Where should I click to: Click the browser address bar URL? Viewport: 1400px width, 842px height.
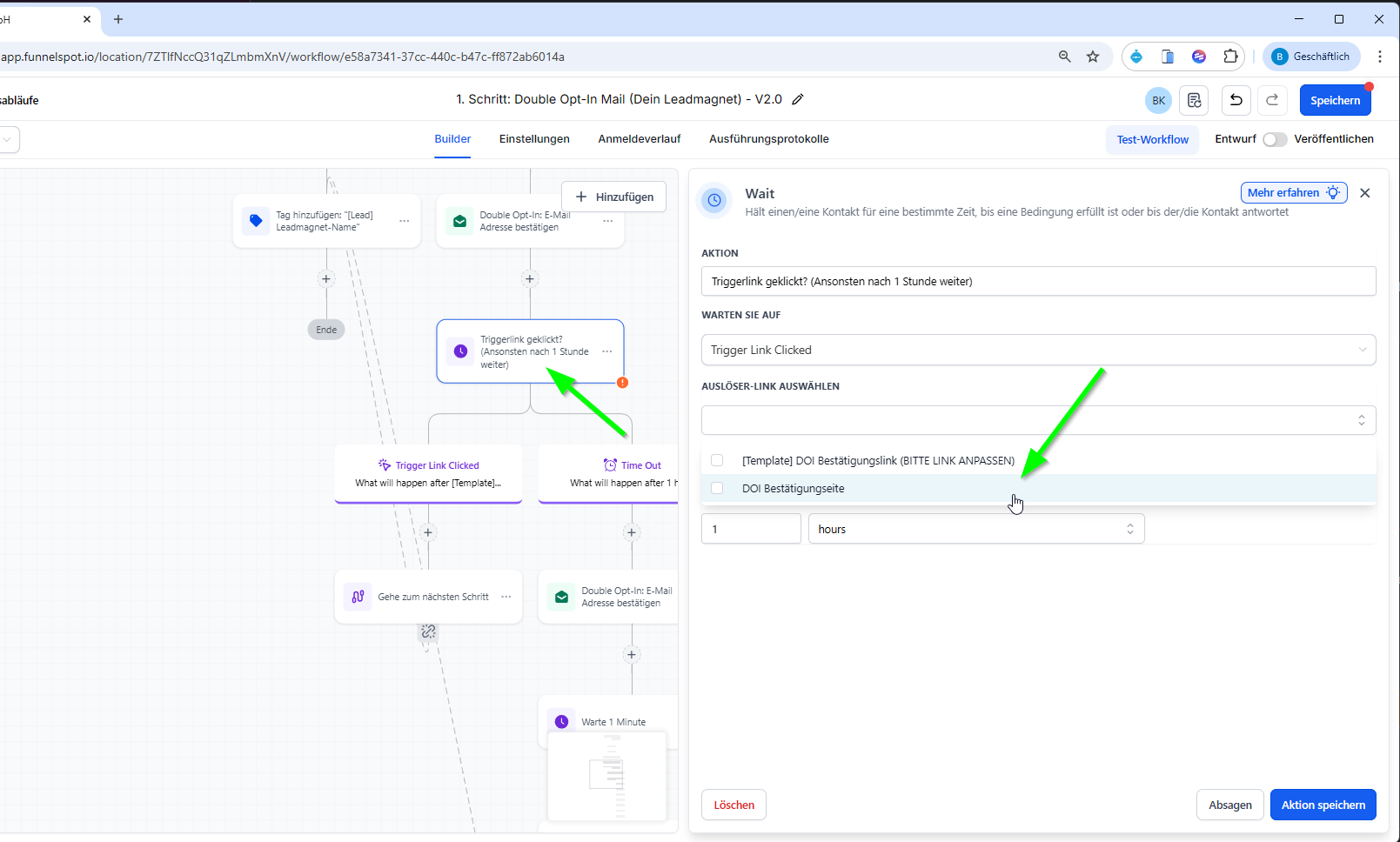[283, 57]
